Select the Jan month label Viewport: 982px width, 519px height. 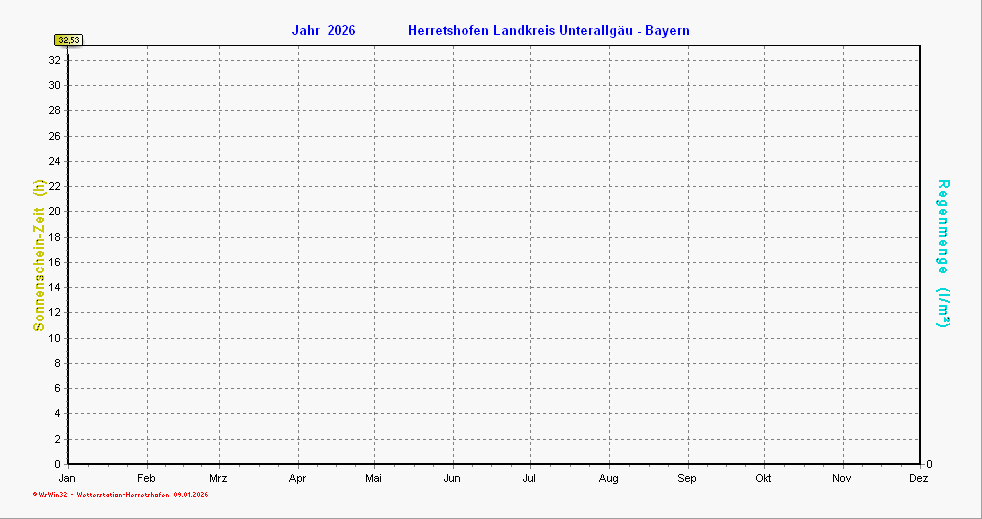[x=69, y=478]
